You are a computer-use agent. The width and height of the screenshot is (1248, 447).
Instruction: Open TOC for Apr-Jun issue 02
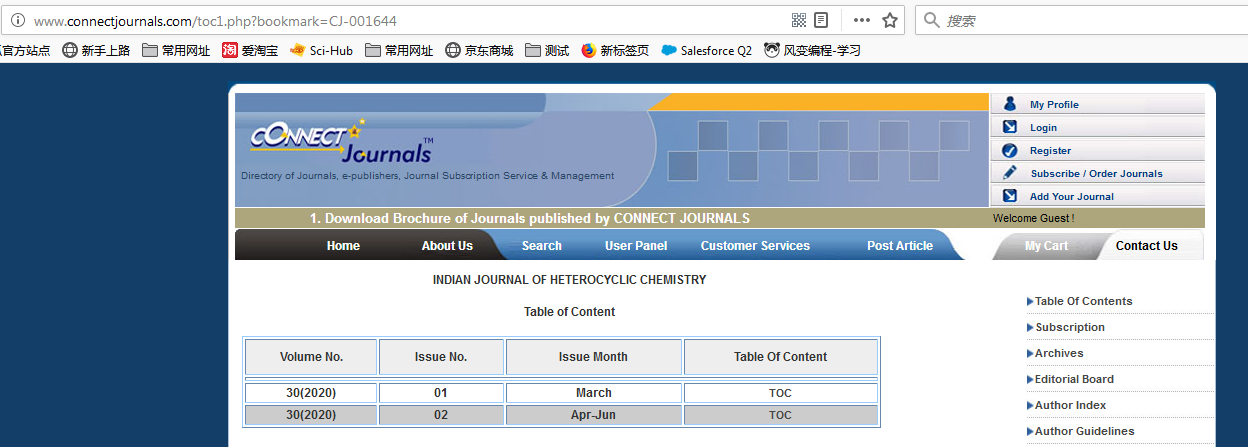780,415
